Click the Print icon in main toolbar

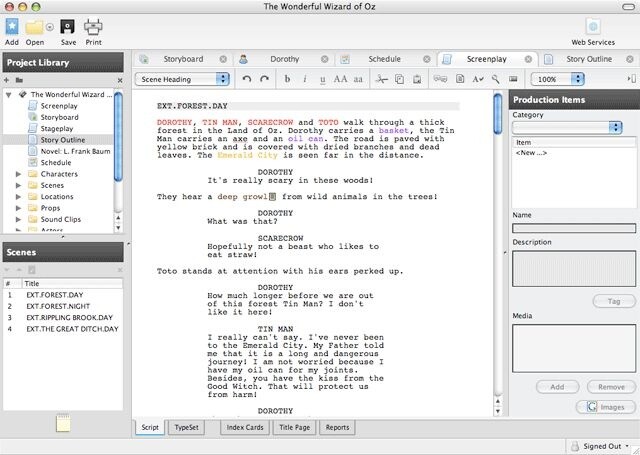tap(93, 28)
